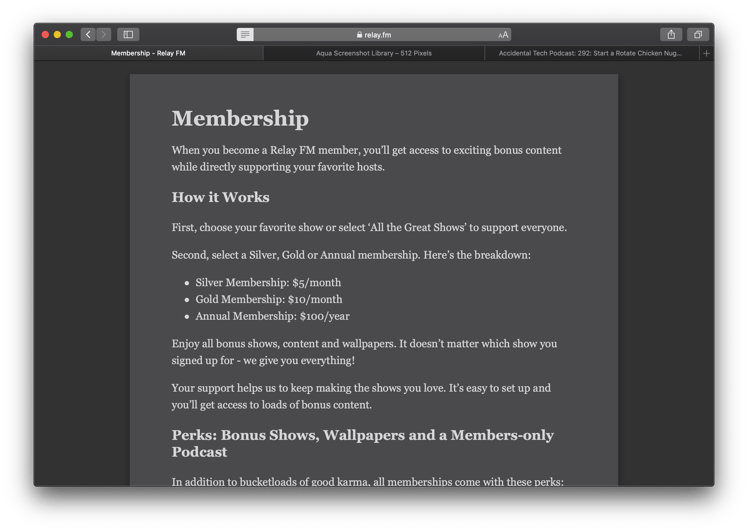The height and width of the screenshot is (531, 748).
Task: Switch to Accidental Tech Podcast tab
Action: click(592, 53)
